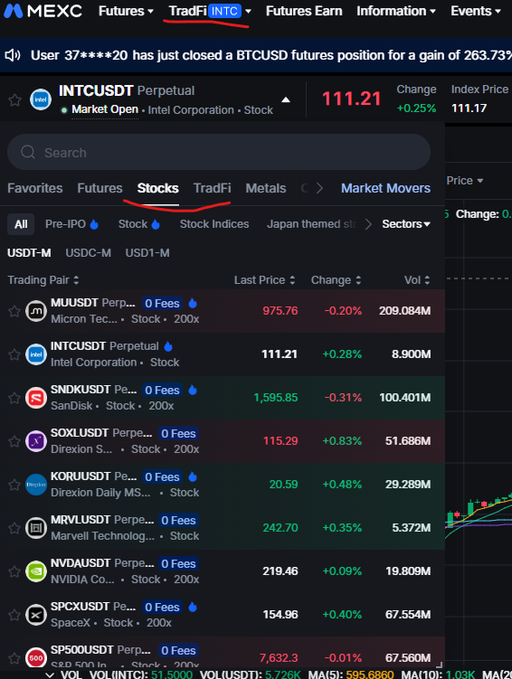This screenshot has width=512, height=679.
Task: Star the INTCUSDT row in the list
Action: click(x=14, y=354)
